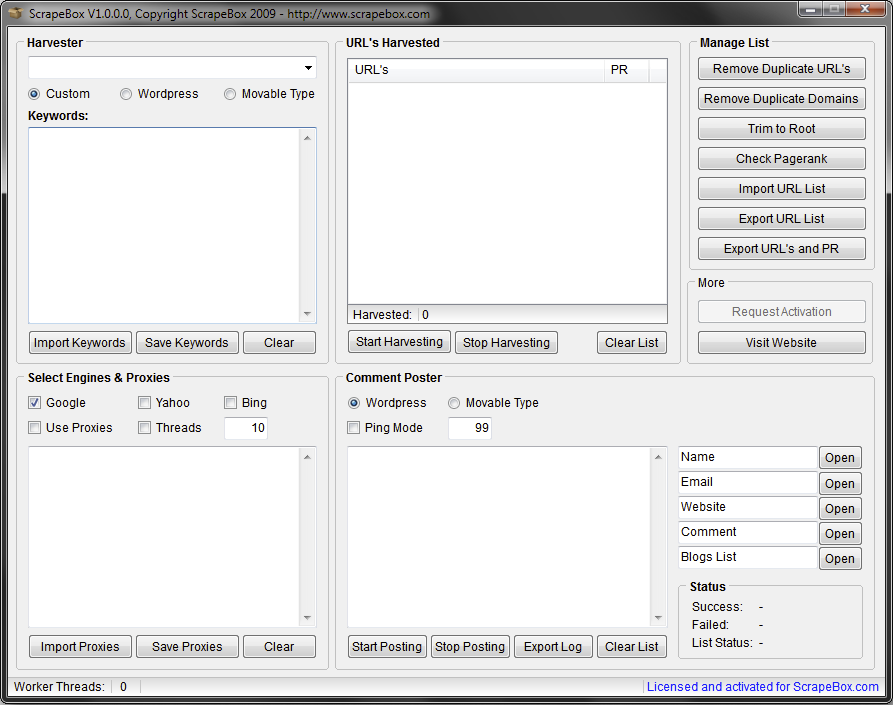This screenshot has width=893, height=705.
Task: Click the Name input field
Action: [x=748, y=457]
